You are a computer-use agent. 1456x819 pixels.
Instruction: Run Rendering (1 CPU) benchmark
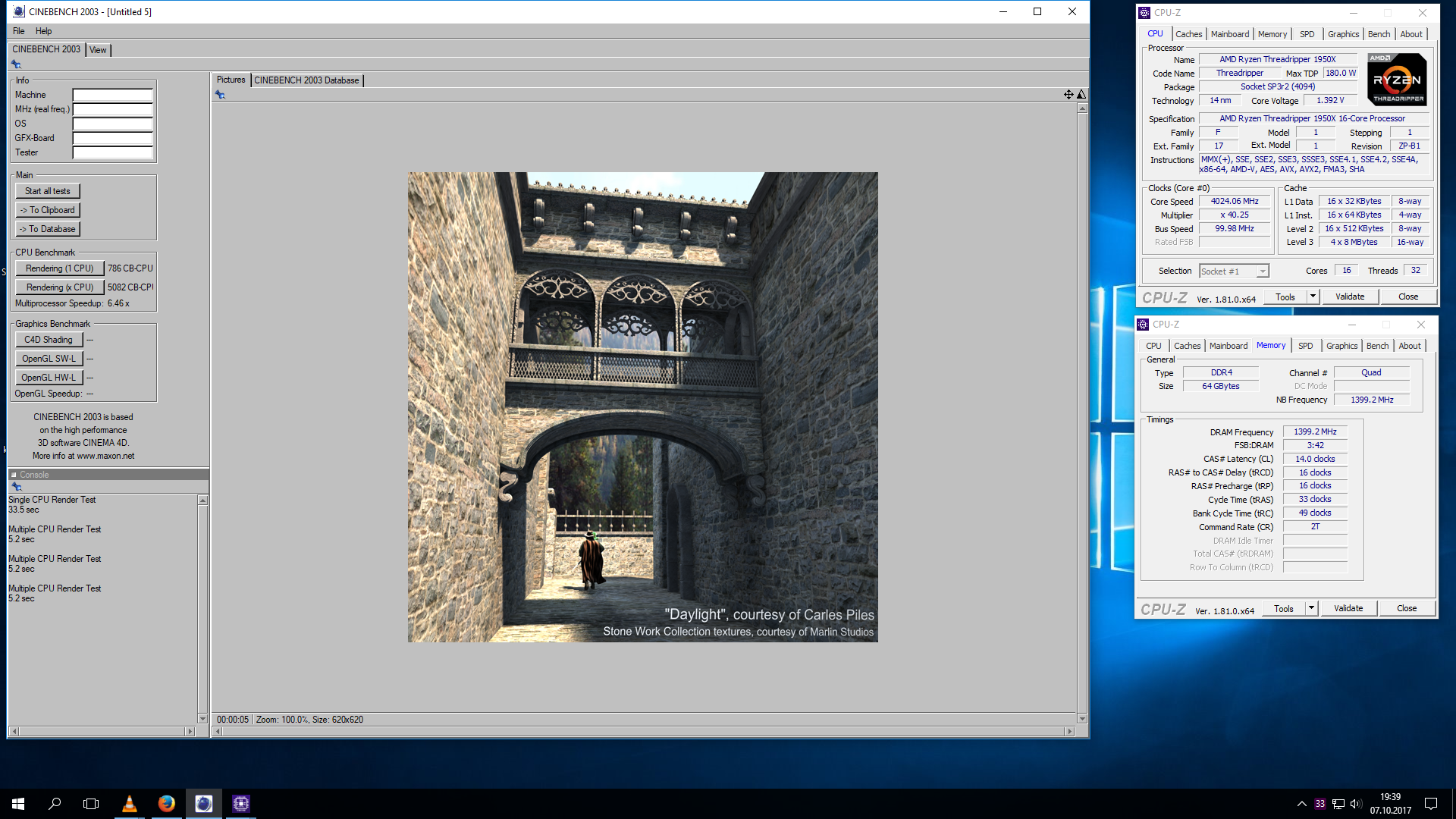59,268
